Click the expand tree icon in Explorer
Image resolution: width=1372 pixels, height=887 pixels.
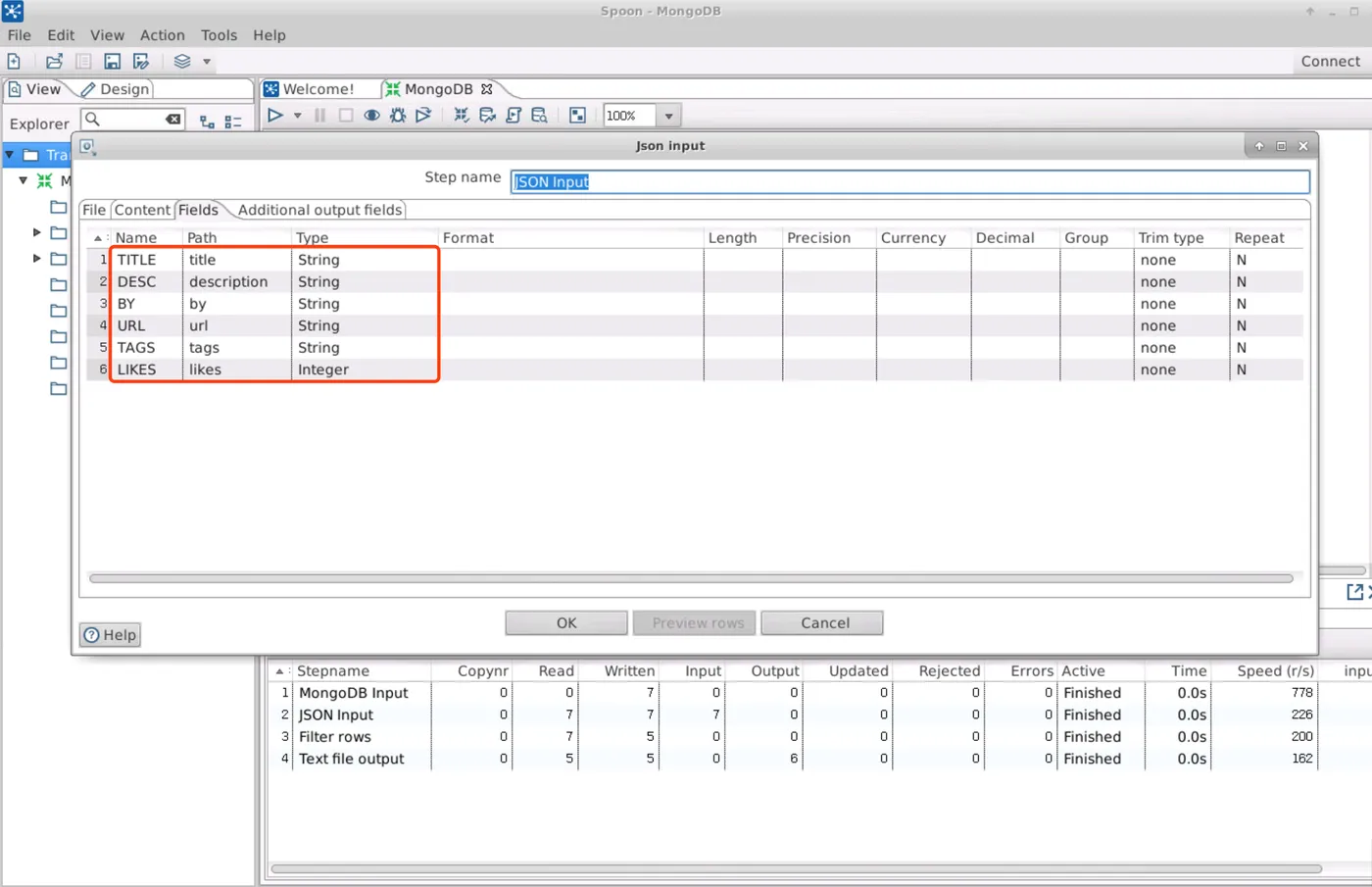click(x=207, y=123)
